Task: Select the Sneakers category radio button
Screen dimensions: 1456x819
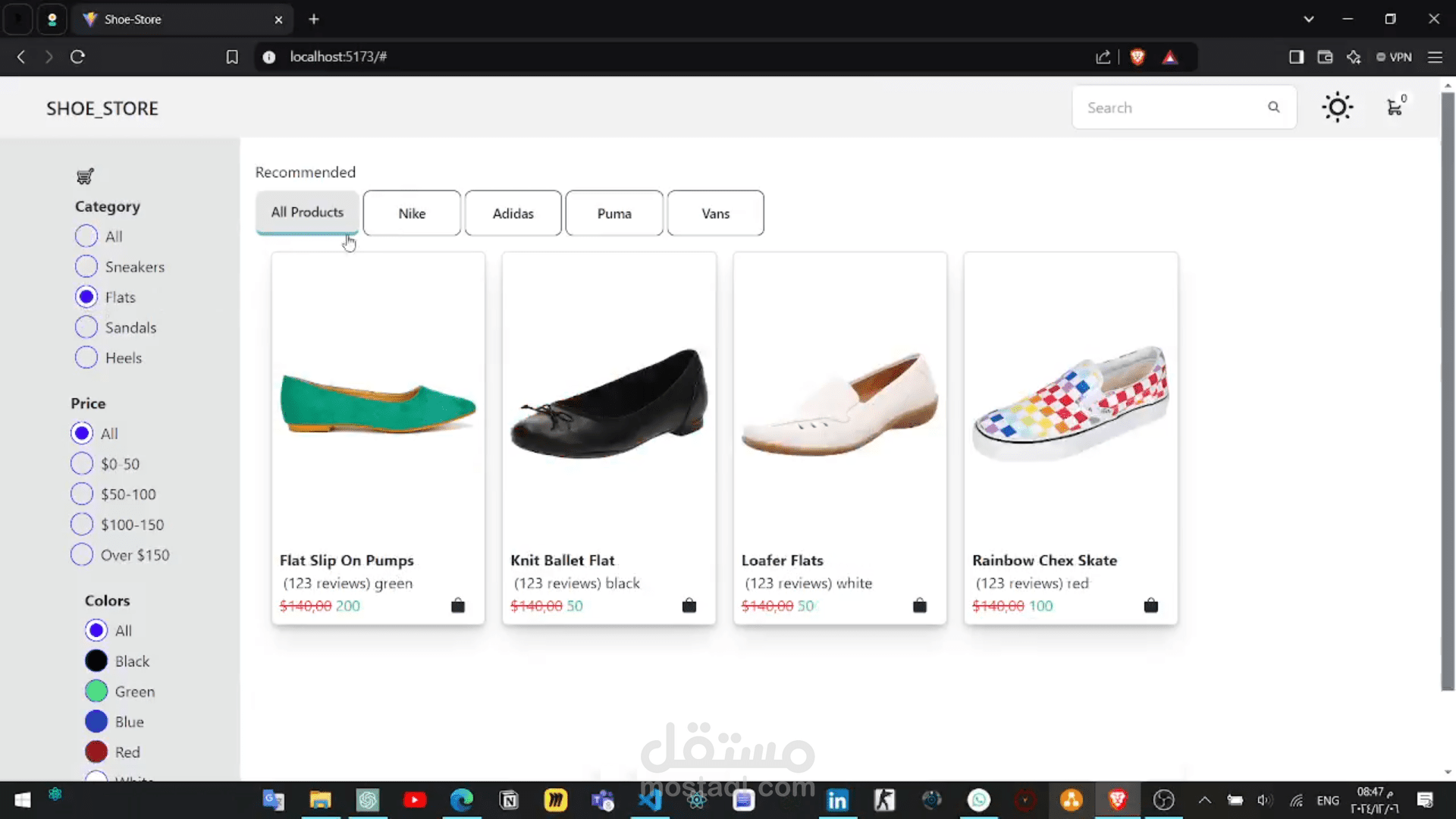Action: click(86, 266)
